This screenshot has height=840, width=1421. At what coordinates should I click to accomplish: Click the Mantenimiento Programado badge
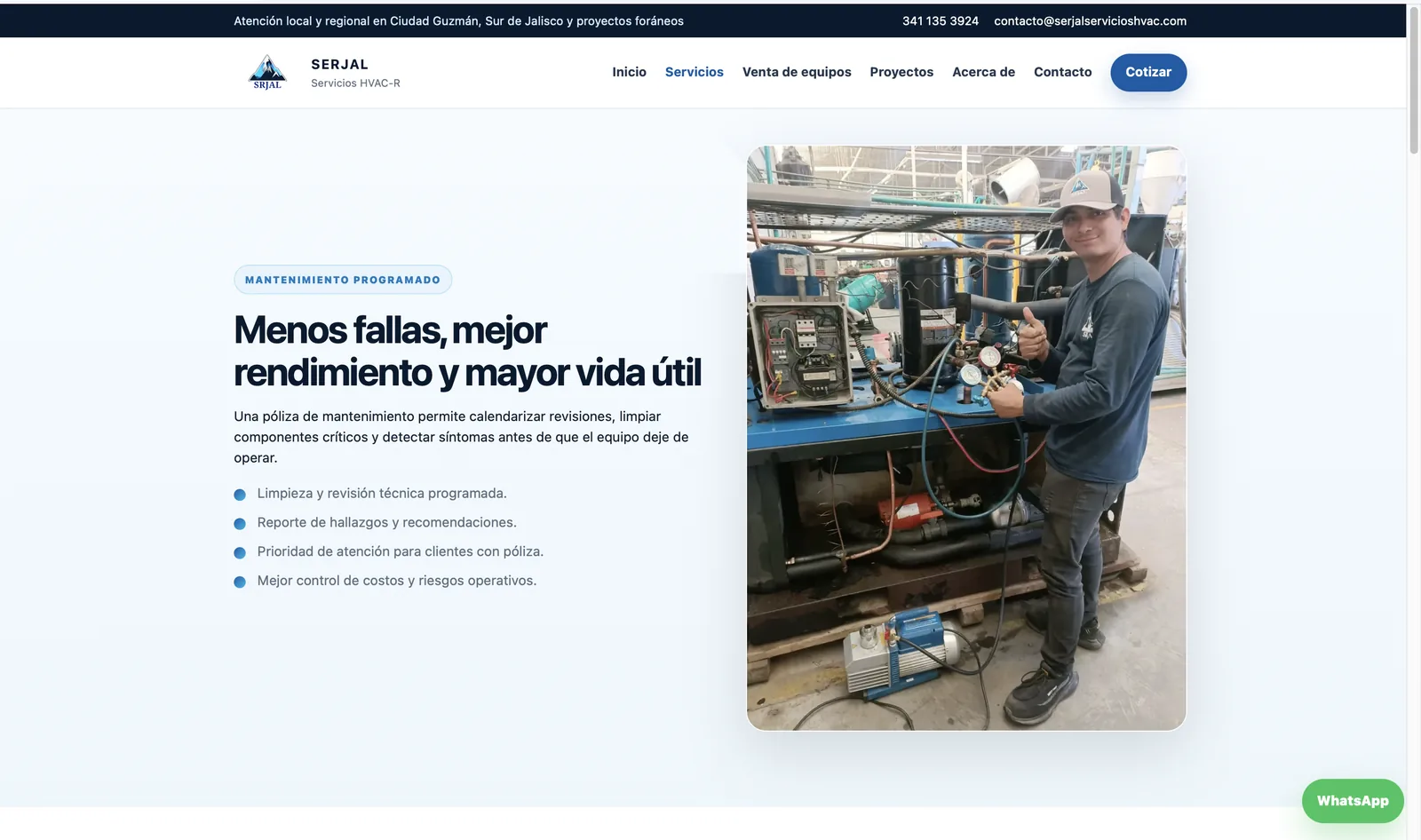(343, 280)
